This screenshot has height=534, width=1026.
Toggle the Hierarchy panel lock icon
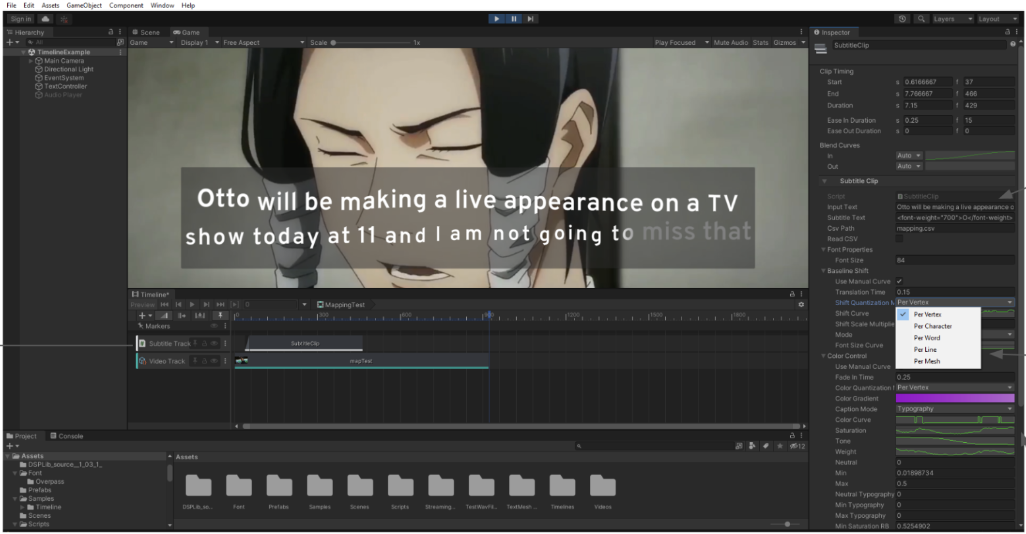coord(111,31)
